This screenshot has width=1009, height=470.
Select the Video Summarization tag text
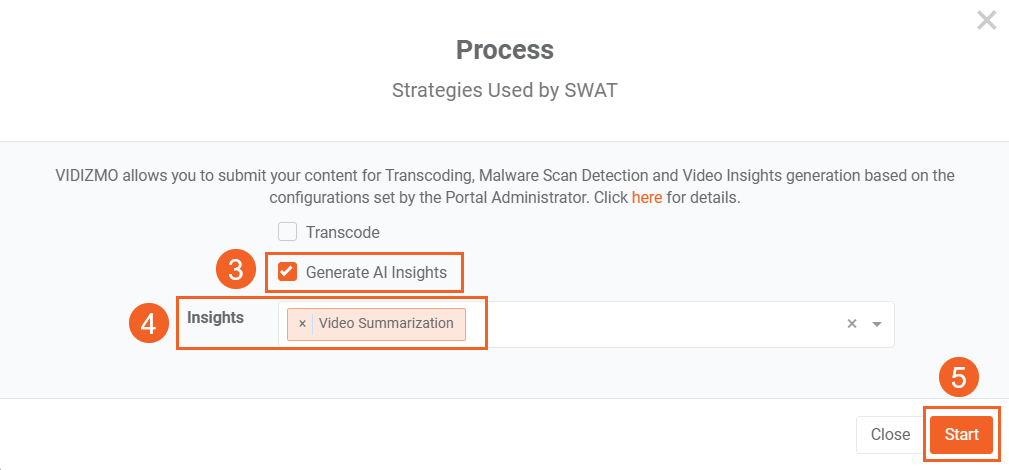point(386,323)
